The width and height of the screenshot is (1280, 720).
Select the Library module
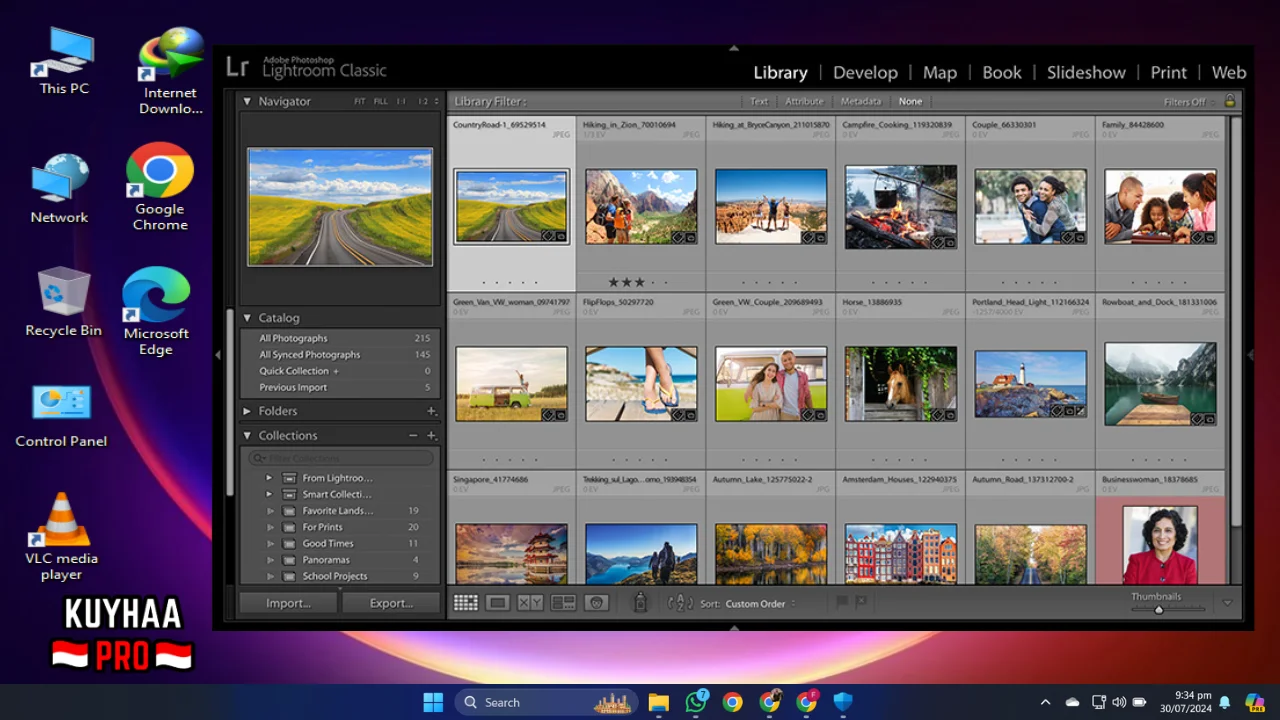click(x=780, y=72)
